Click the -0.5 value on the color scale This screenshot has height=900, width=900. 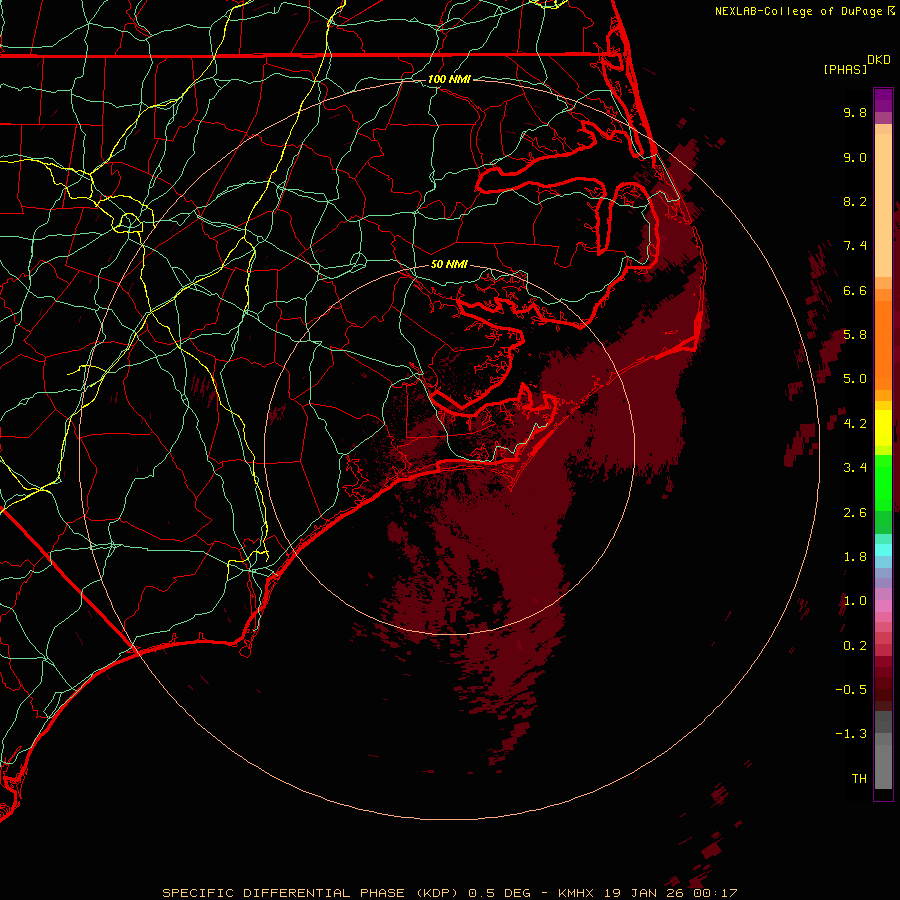tap(851, 690)
